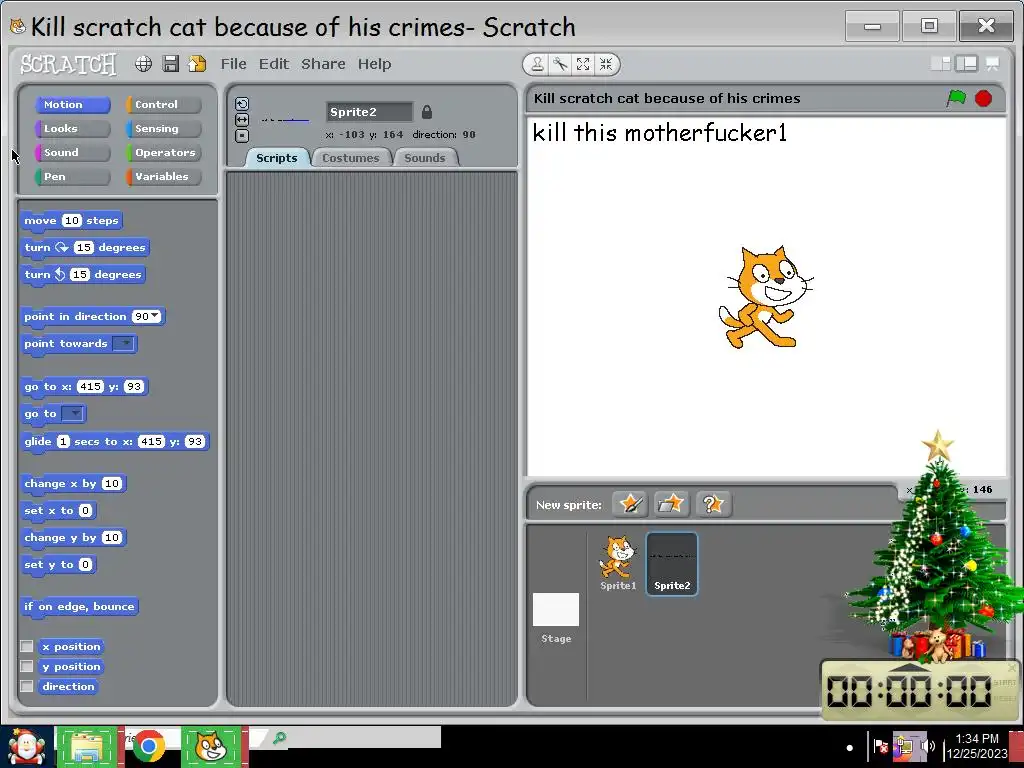Click the globe language icon
The height and width of the screenshot is (768, 1024).
(144, 63)
